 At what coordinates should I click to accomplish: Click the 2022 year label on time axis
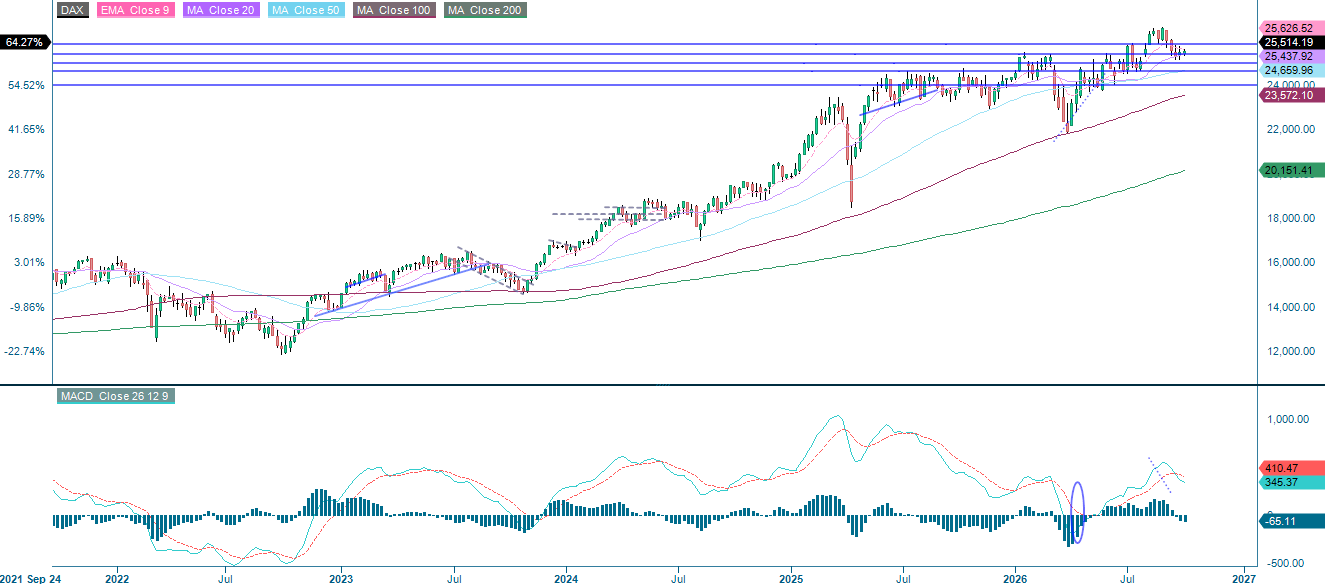point(117,578)
